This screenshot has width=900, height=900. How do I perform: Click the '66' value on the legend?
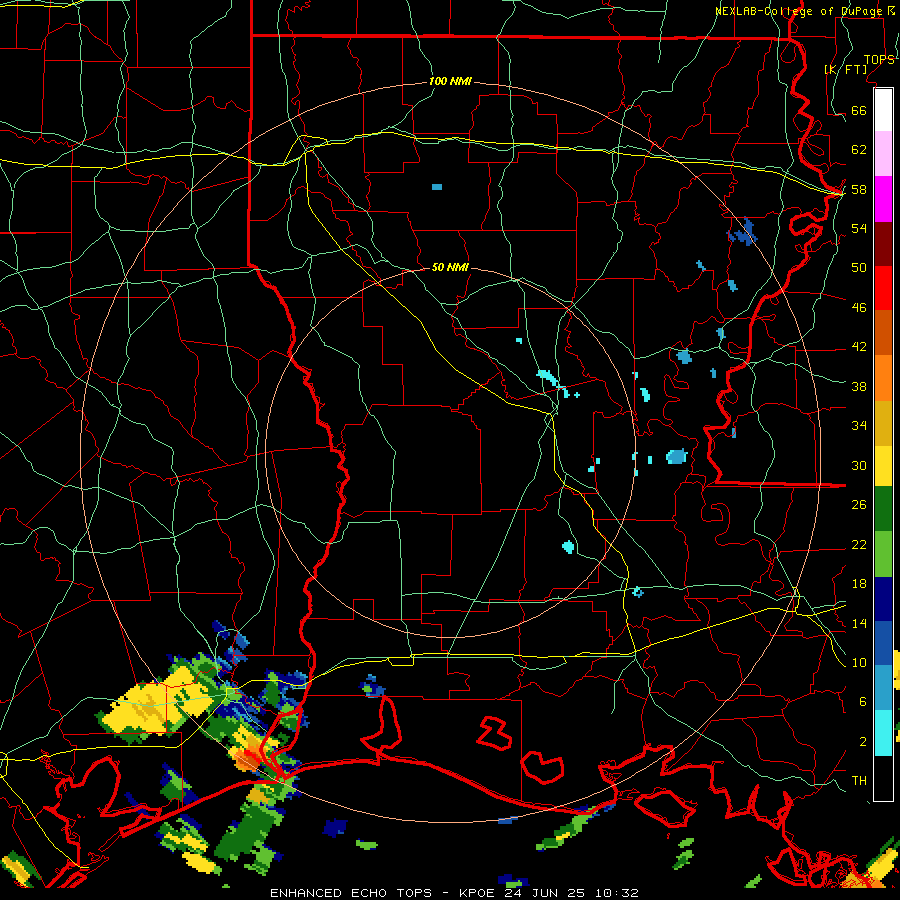pos(859,110)
